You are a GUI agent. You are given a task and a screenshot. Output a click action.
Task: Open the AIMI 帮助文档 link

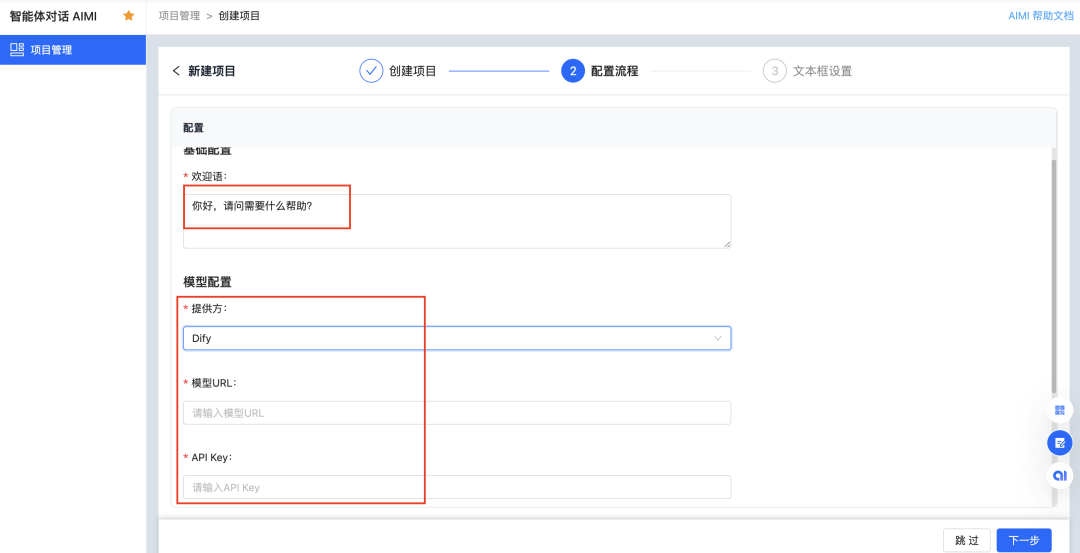click(1041, 15)
